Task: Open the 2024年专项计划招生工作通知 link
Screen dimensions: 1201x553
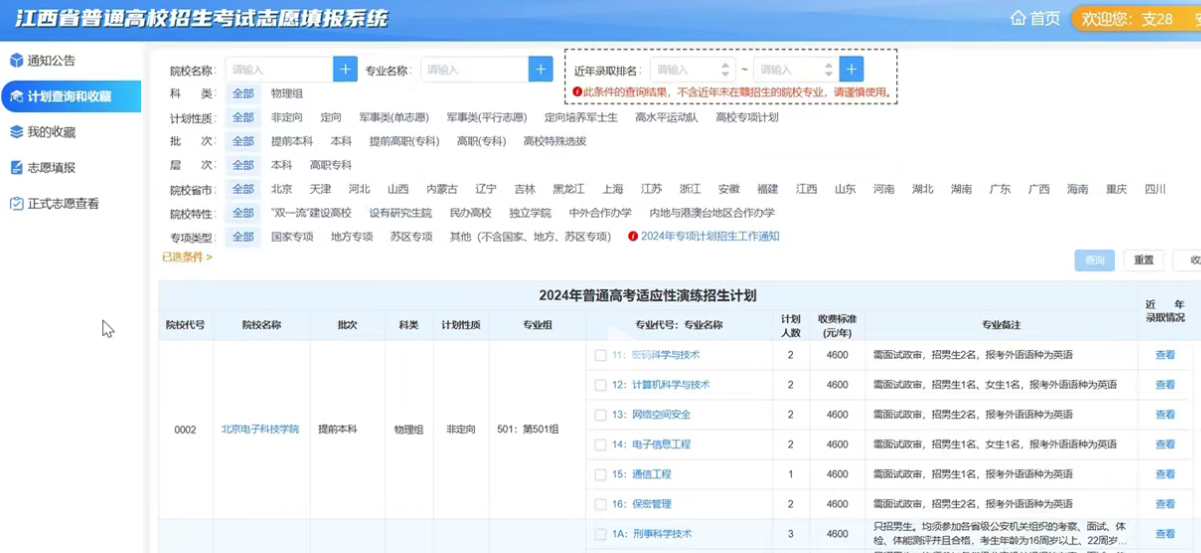Action: point(709,237)
